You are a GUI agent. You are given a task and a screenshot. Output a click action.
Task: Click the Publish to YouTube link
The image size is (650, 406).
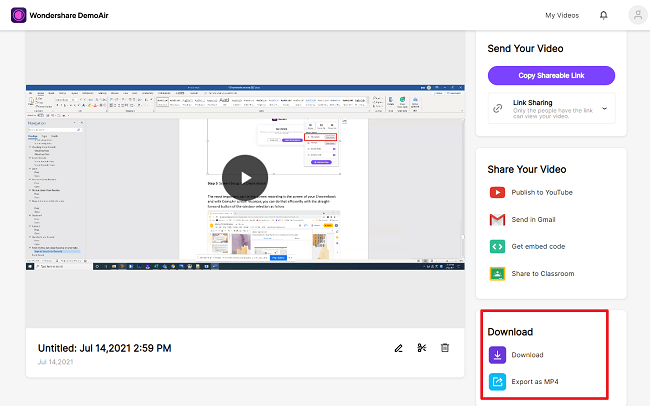click(x=542, y=192)
